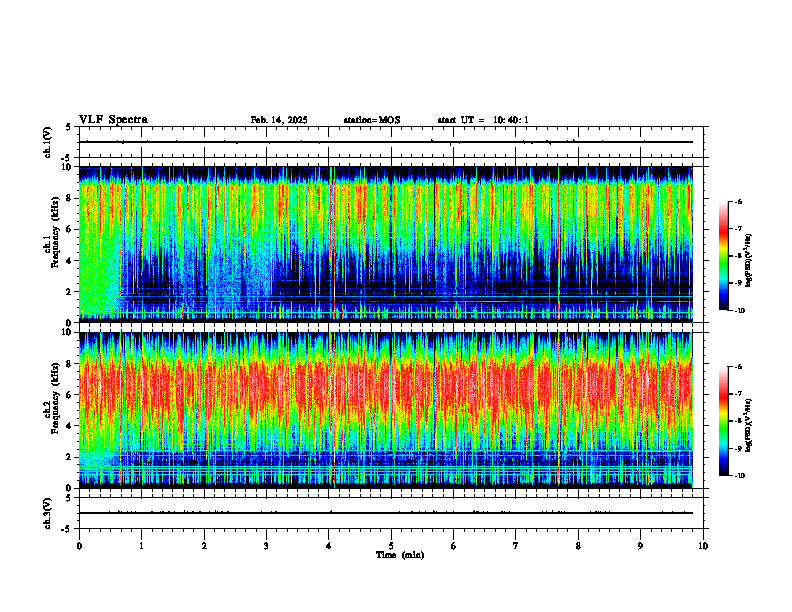Viewport: 792px width, 612px height.
Task: Click the ch.1 spectrogram color scale bar
Action: (723, 256)
